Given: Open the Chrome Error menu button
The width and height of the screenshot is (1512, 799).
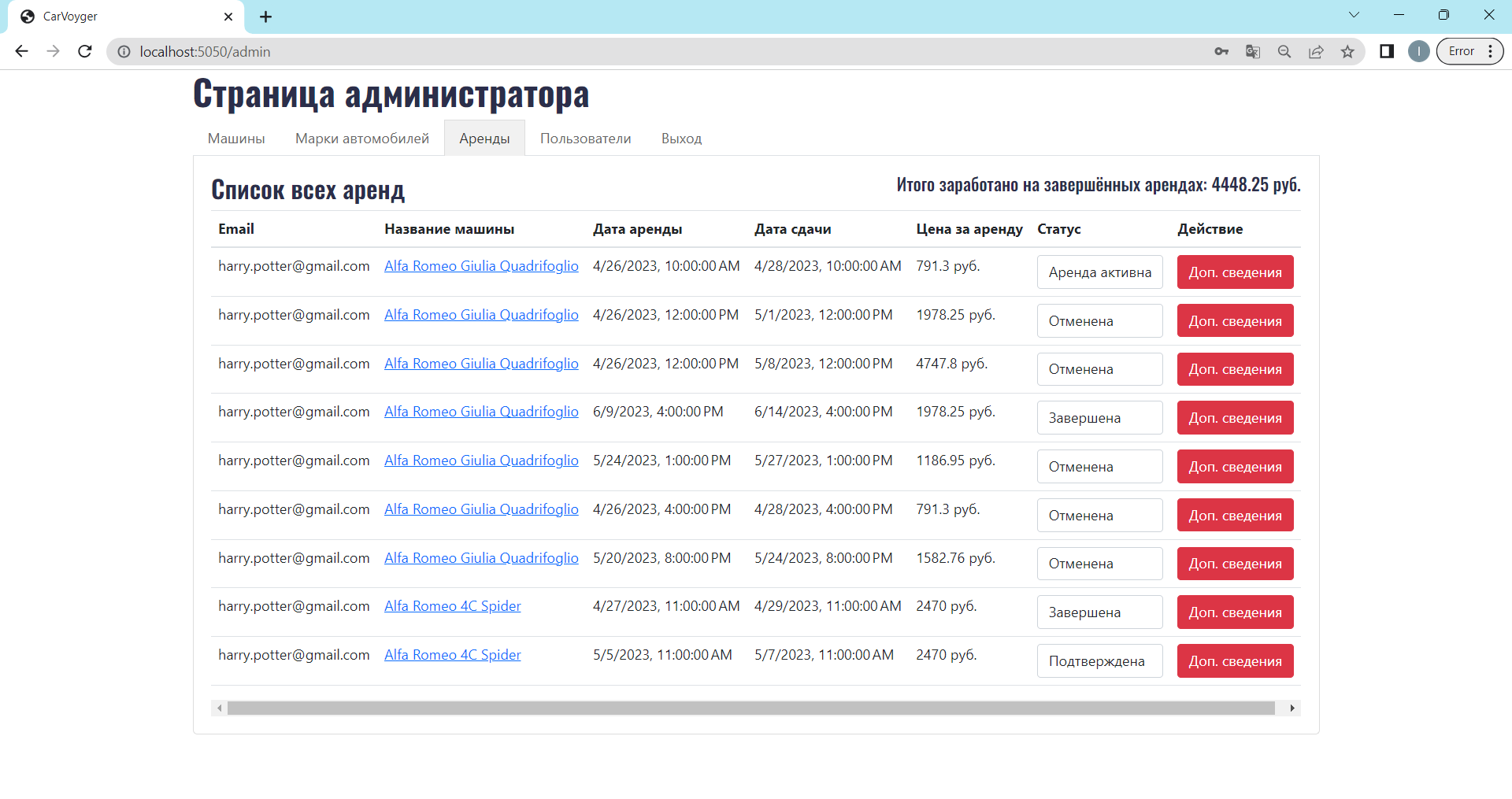Looking at the screenshot, I should [x=1469, y=51].
